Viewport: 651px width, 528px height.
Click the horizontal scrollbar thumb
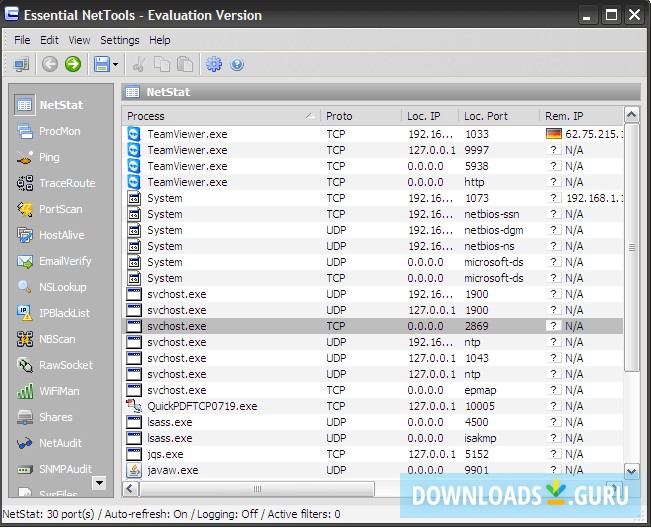click(x=257, y=489)
